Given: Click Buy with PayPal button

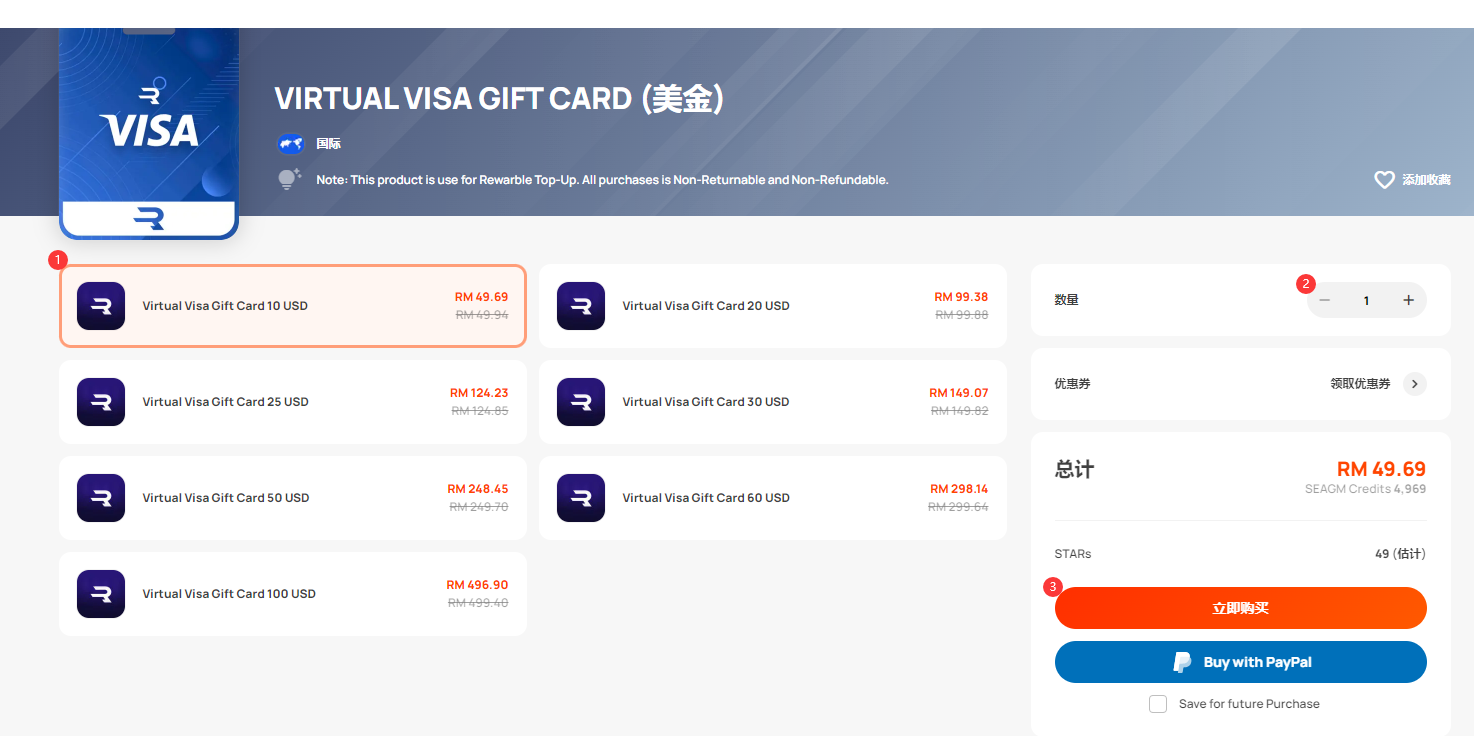Looking at the screenshot, I should pyautogui.click(x=1241, y=662).
